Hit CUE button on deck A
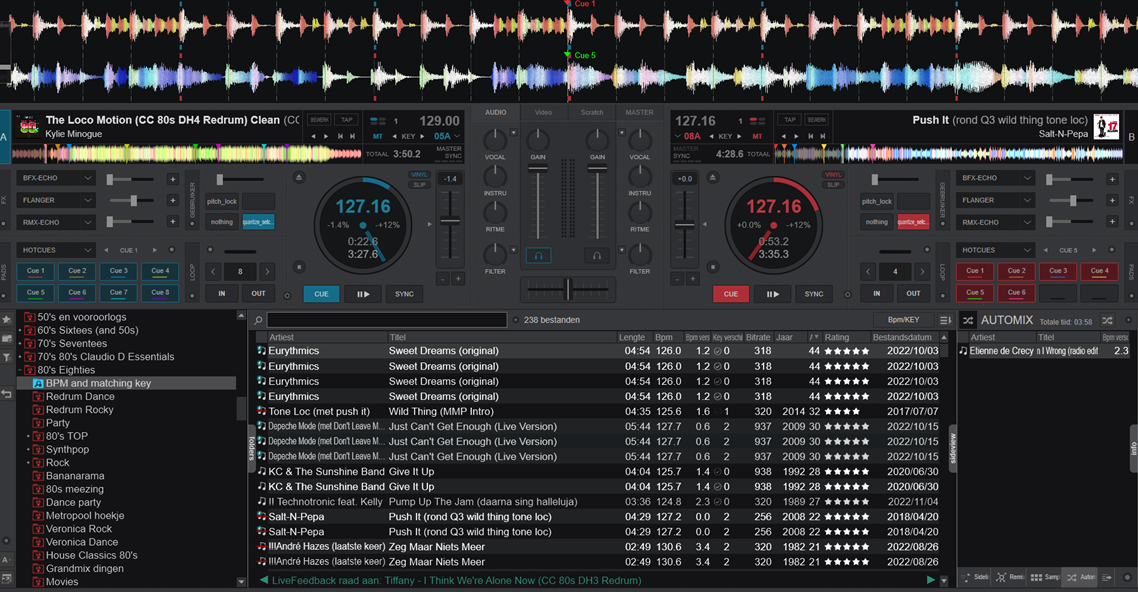The height and width of the screenshot is (592, 1138). (322, 294)
